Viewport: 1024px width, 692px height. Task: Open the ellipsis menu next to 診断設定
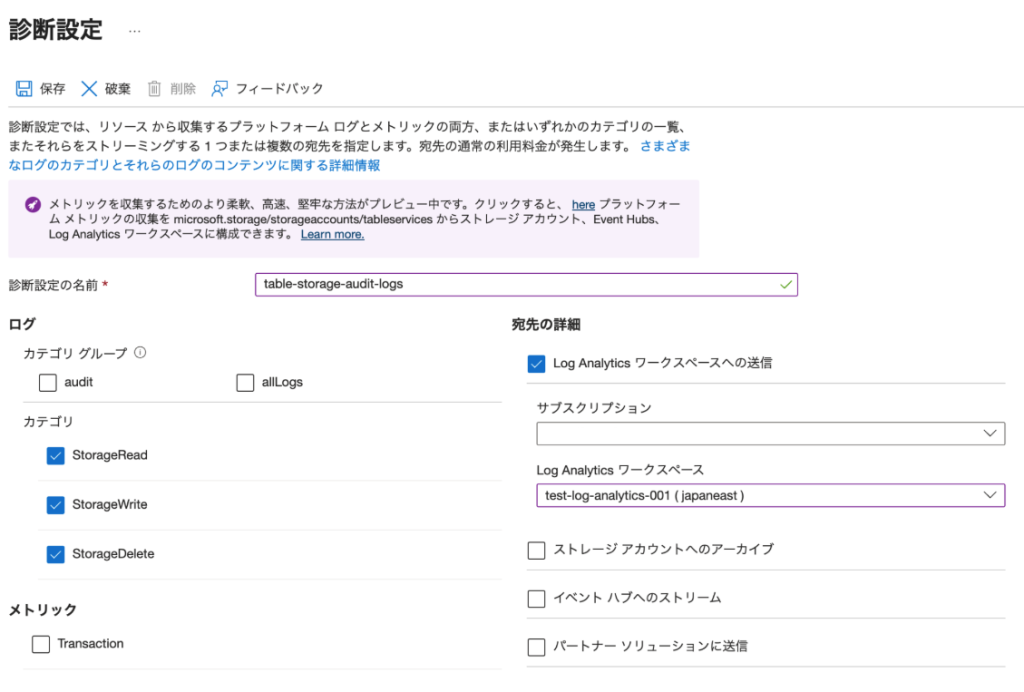(x=135, y=31)
